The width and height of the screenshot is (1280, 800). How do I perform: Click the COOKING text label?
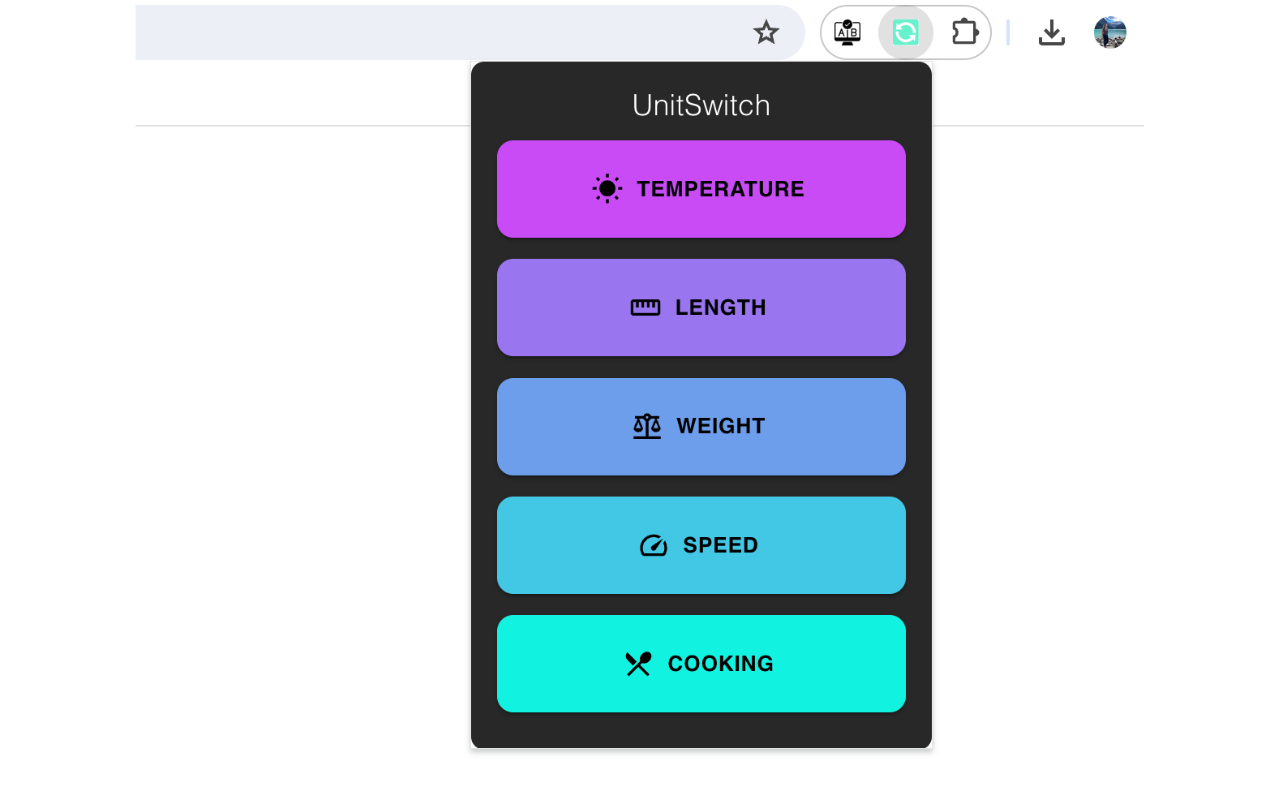click(x=719, y=663)
